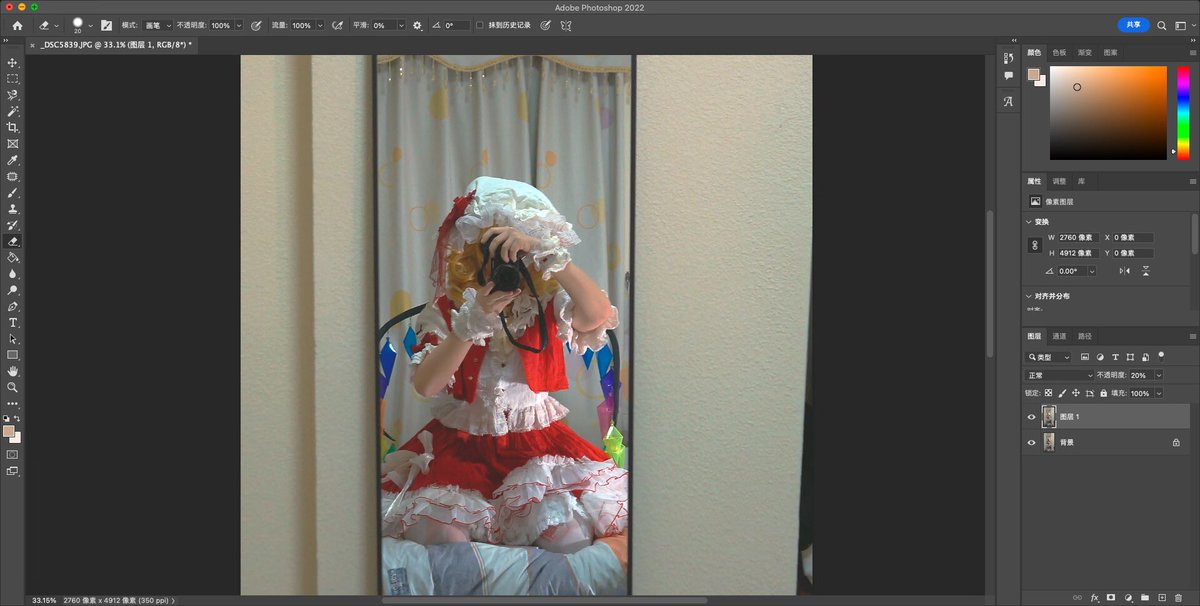The height and width of the screenshot is (606, 1200).
Task: Flip horizontally in Properties panel
Action: pyautogui.click(x=1125, y=271)
